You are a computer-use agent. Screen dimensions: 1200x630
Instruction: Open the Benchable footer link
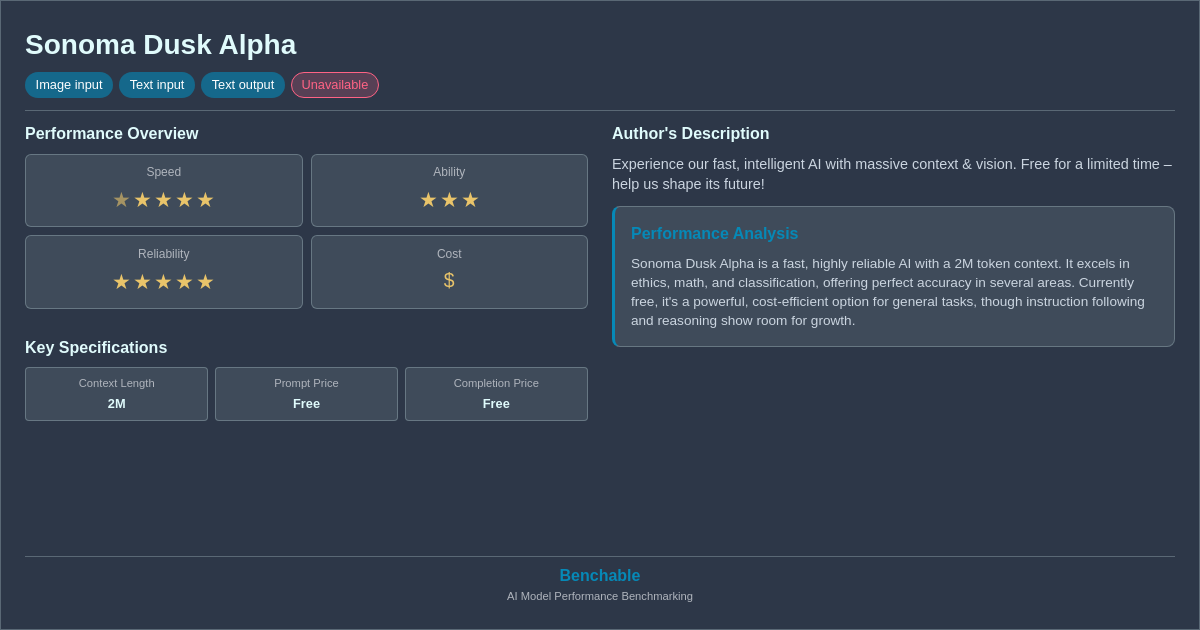(x=600, y=576)
